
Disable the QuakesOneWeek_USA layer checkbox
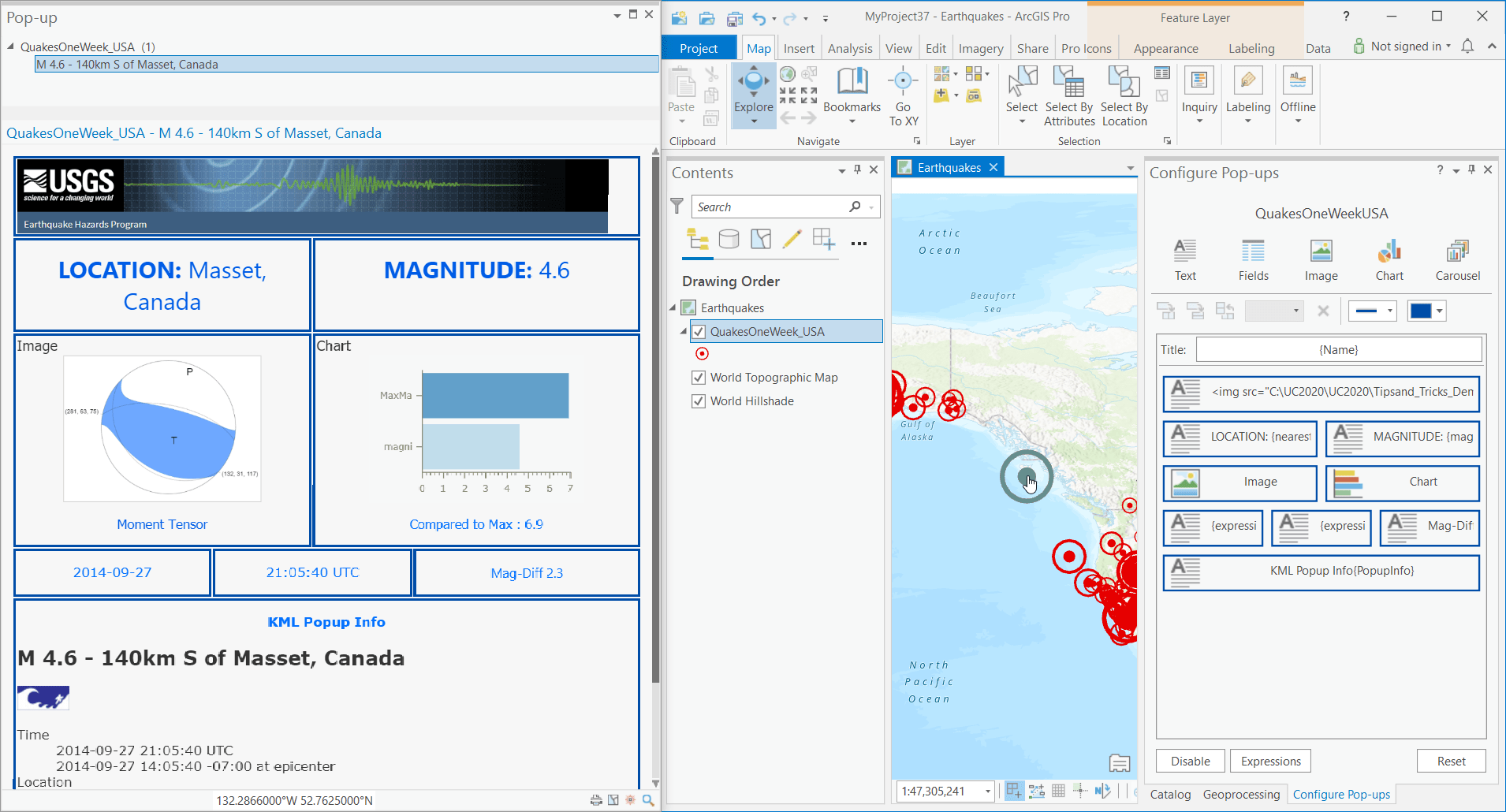coord(698,331)
